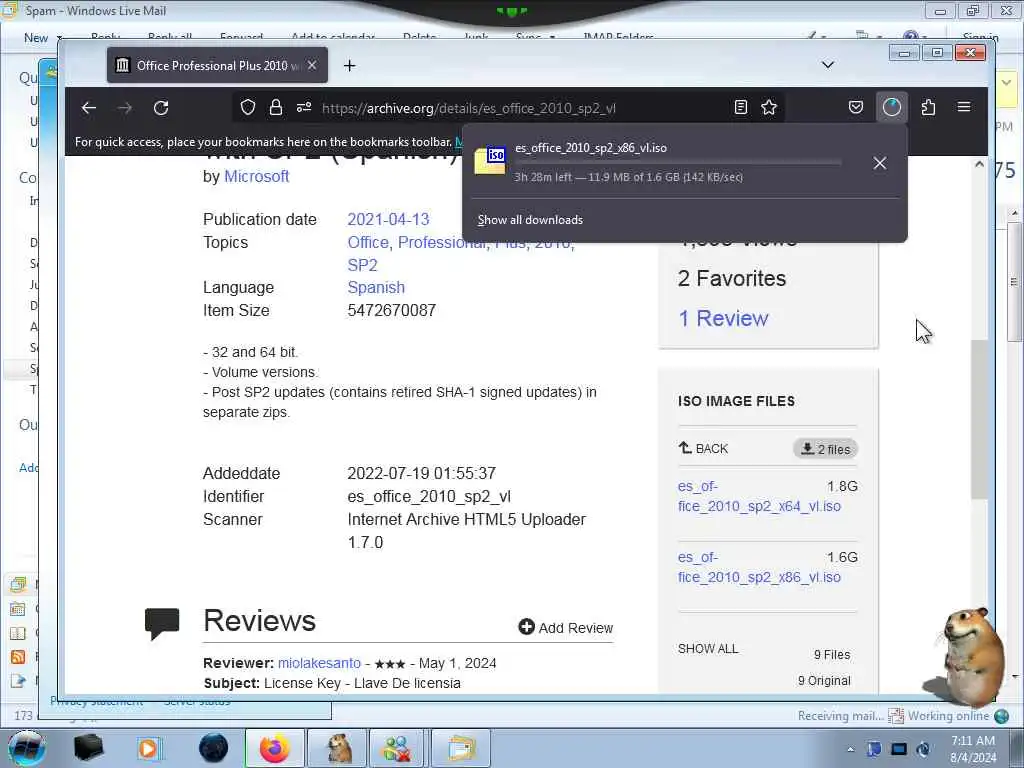Open Windows Live Messenger taskbar icon
This screenshot has width=1024, height=768.
tap(396, 748)
